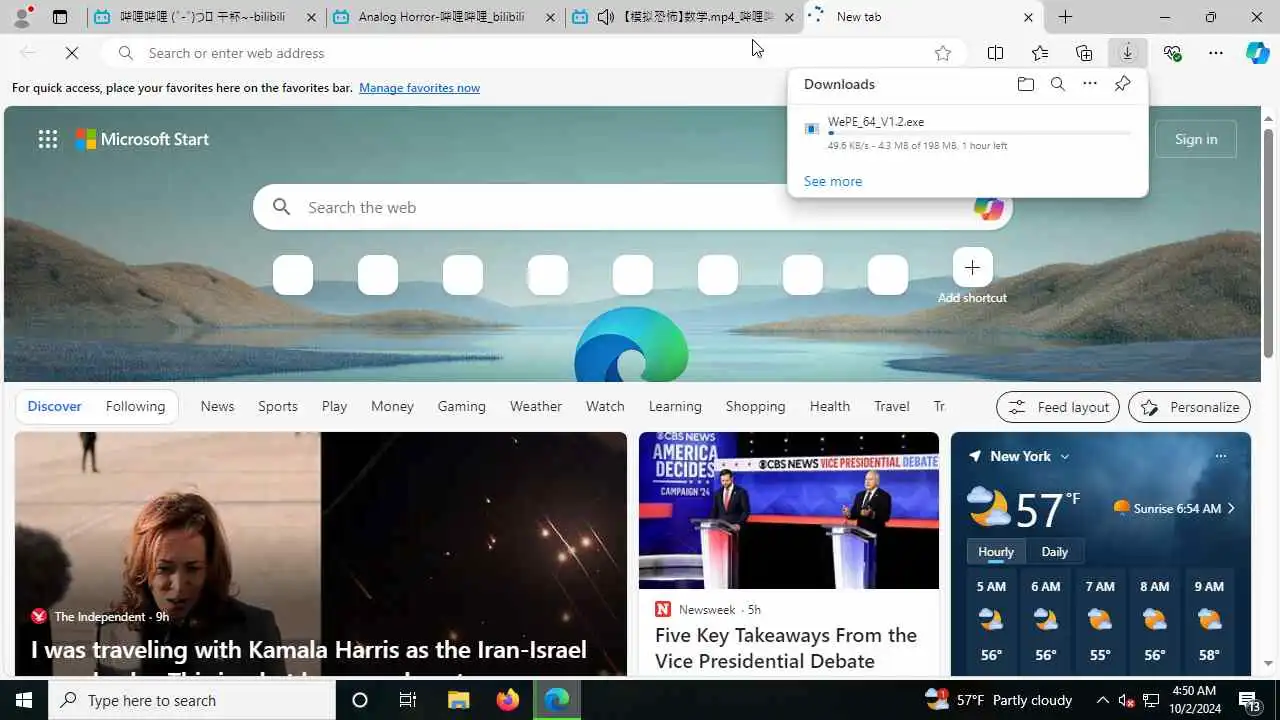Open the Personalize button

pyautogui.click(x=1189, y=407)
